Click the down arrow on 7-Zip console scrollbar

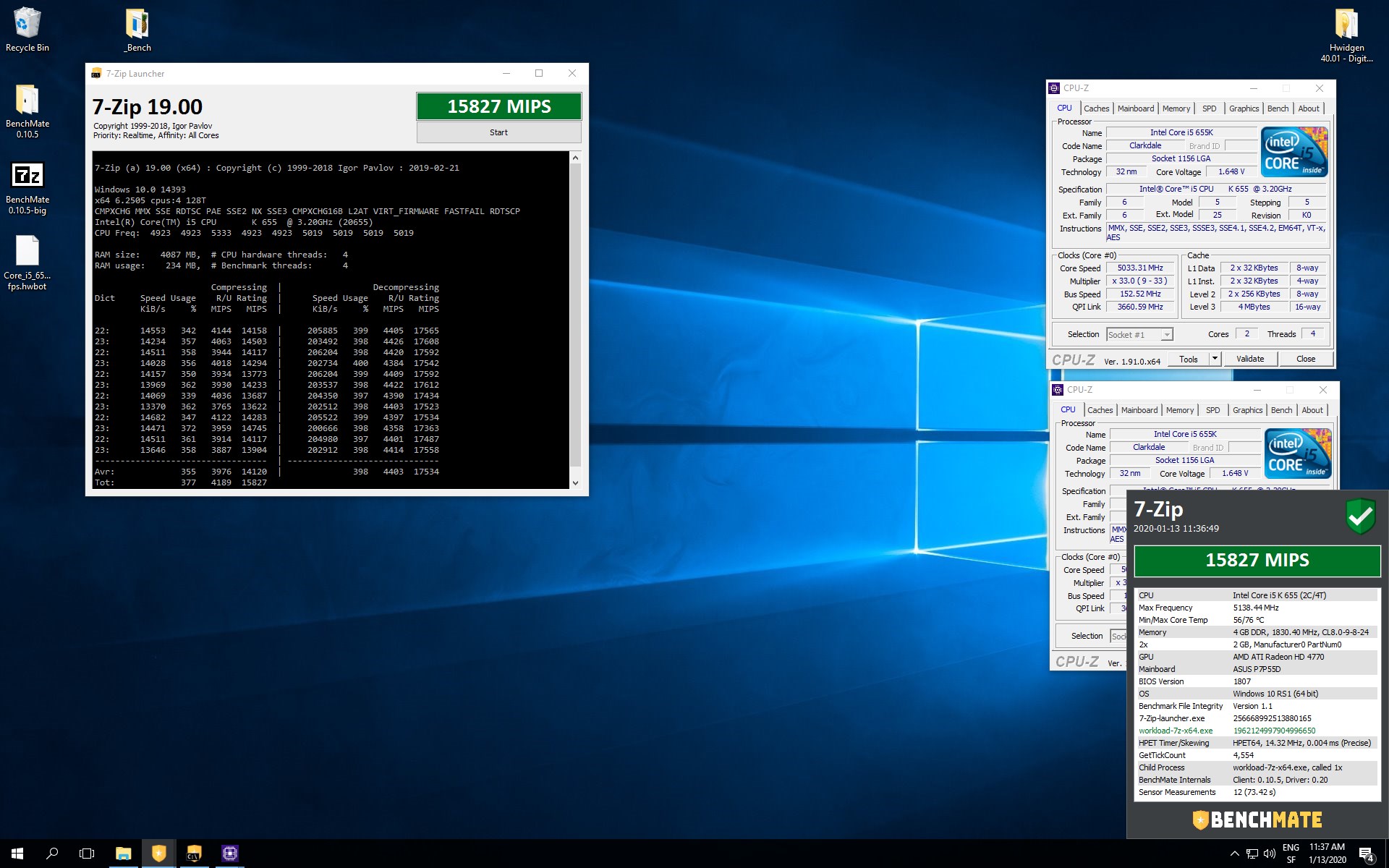tap(575, 482)
